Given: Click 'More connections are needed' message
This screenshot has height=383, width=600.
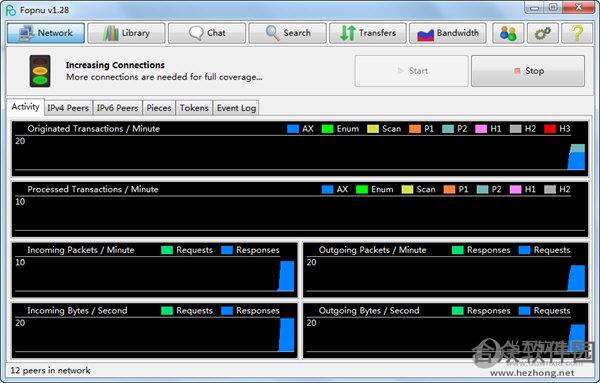Looking at the screenshot, I should coord(164,77).
